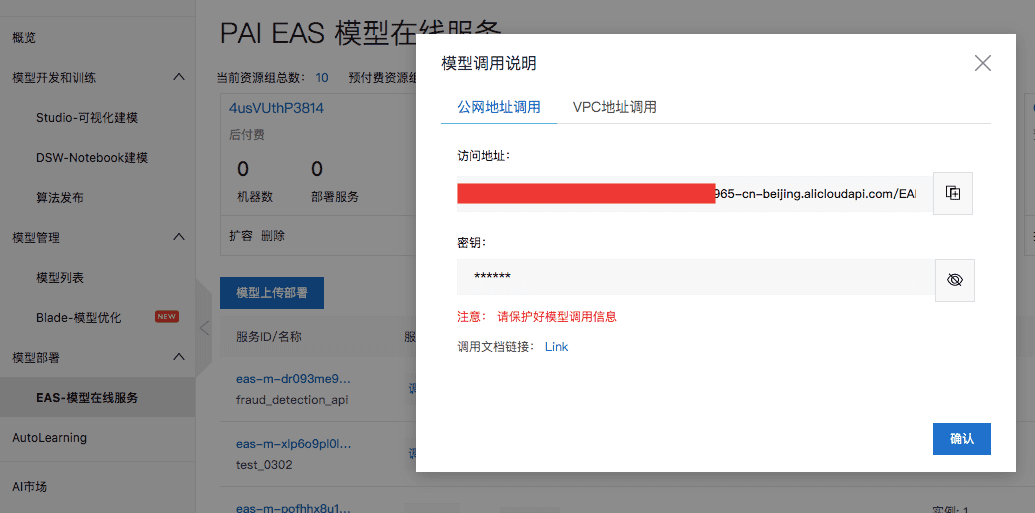Switch to VPC地址调用 tab
Viewport: 1035px width, 513px height.
(x=614, y=107)
